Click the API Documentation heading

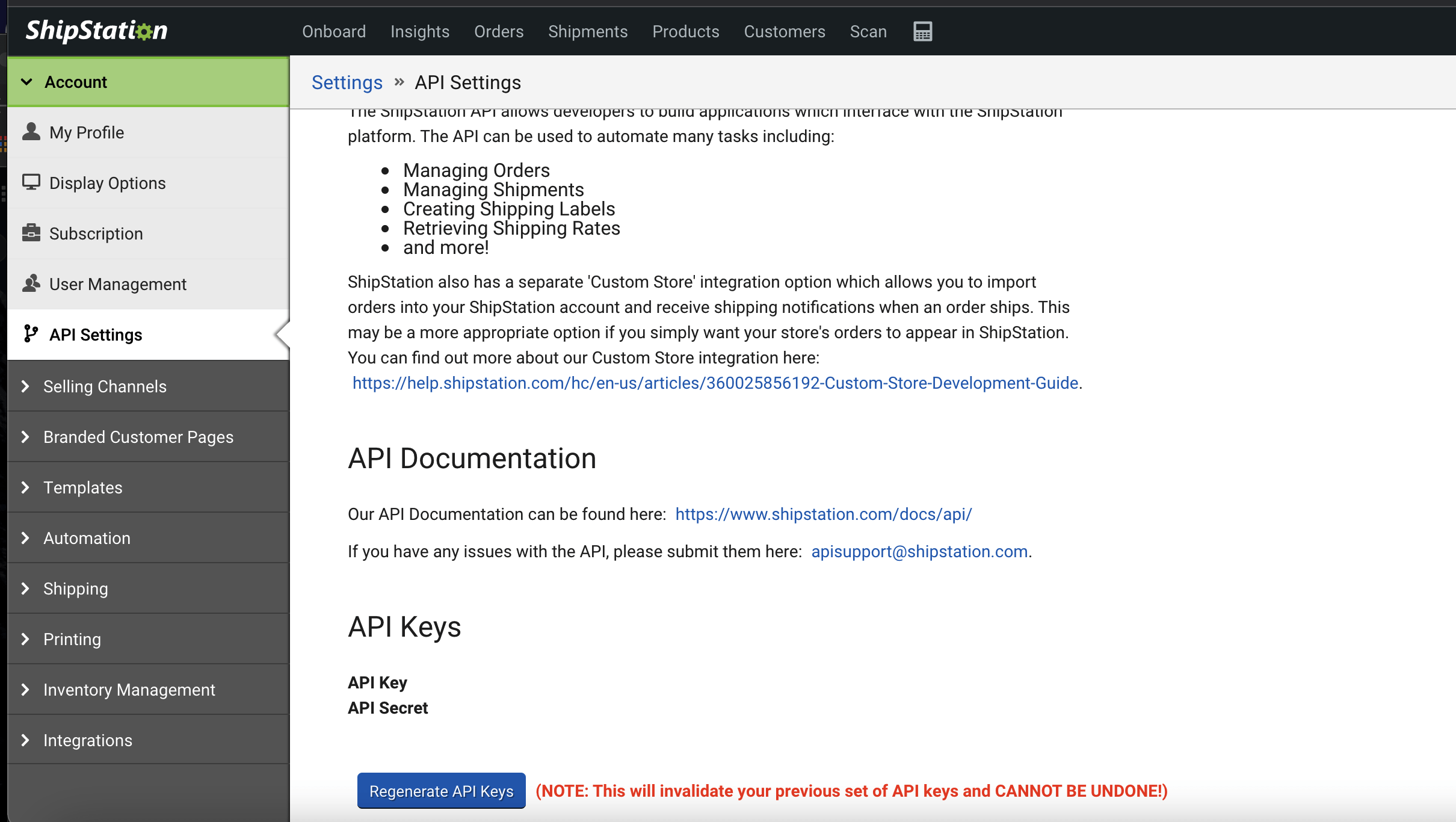click(x=472, y=459)
